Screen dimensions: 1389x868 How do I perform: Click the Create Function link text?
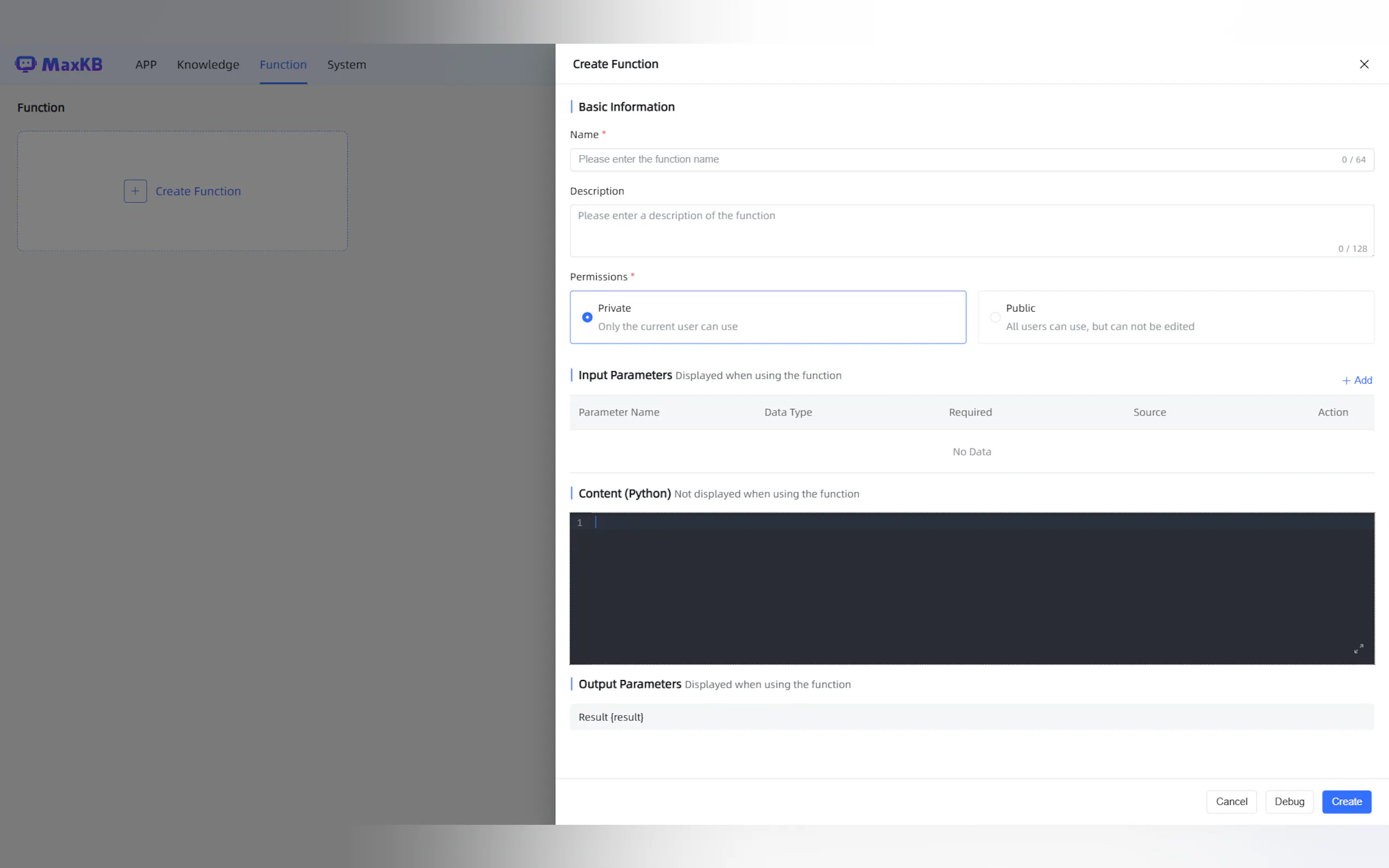click(198, 191)
